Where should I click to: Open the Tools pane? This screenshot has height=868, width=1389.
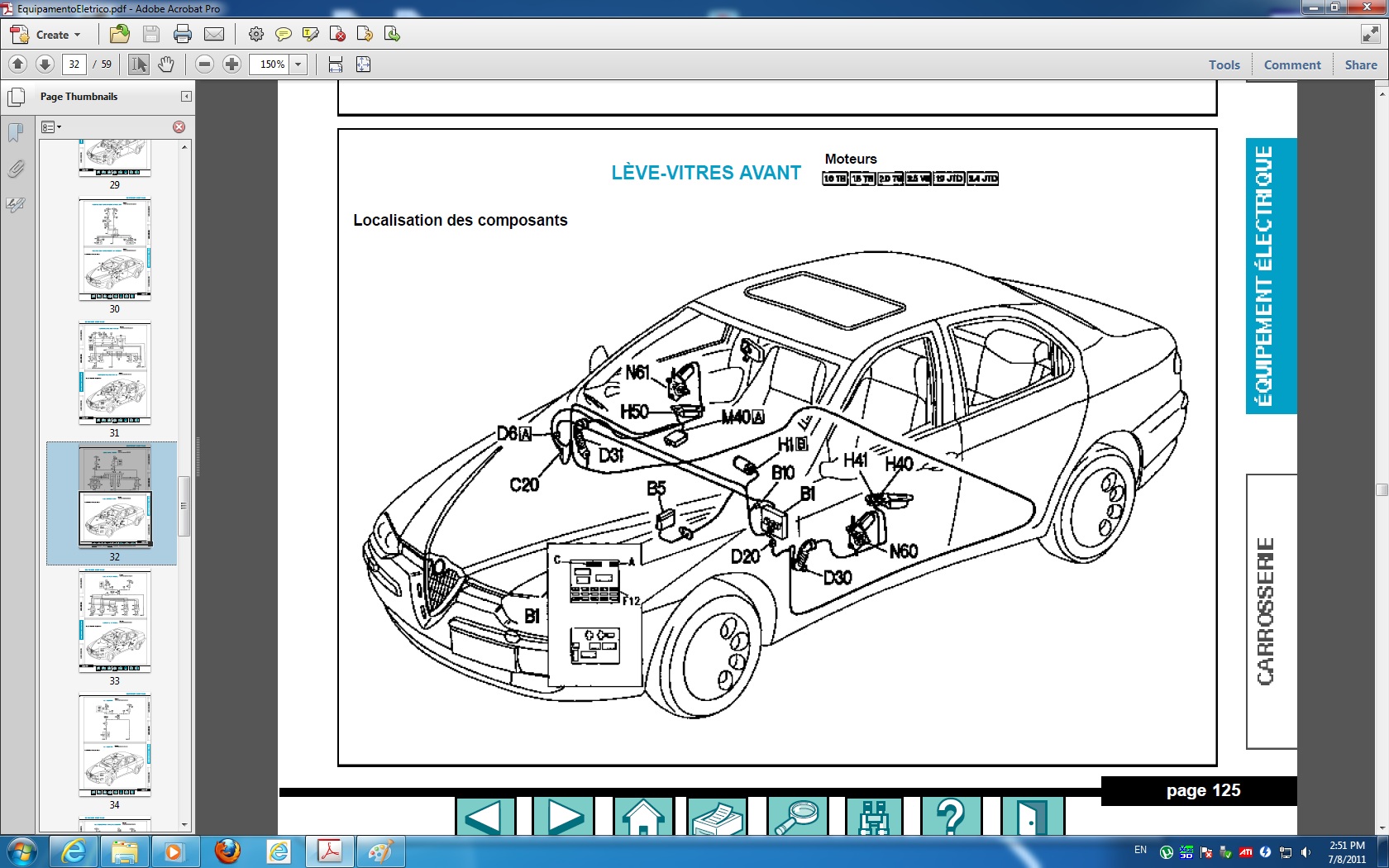coord(1224,64)
